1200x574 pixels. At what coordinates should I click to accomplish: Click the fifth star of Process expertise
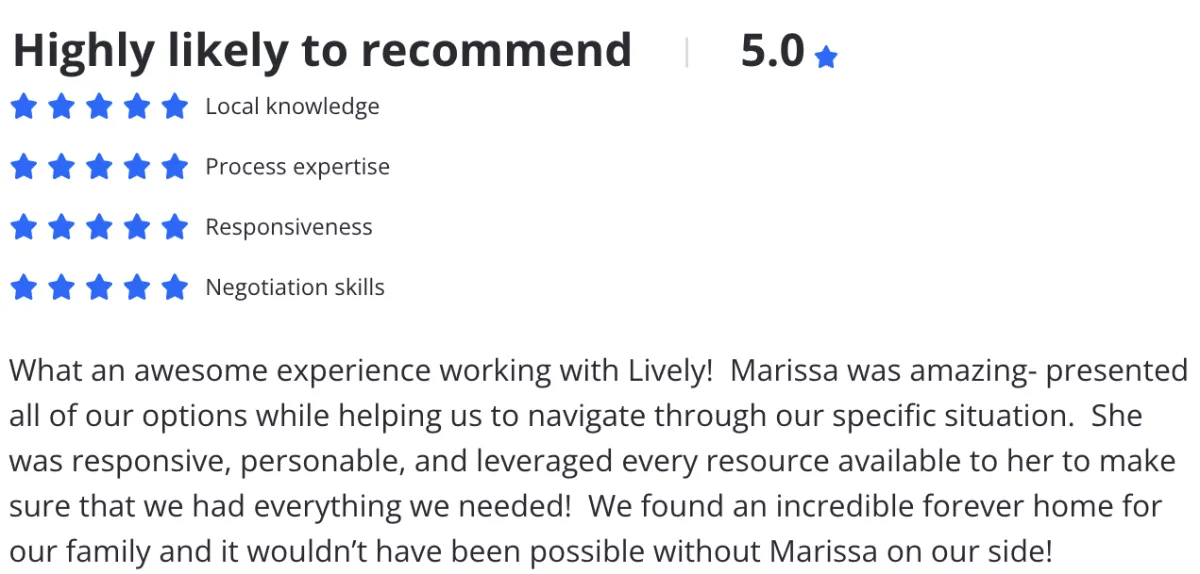coord(175,166)
